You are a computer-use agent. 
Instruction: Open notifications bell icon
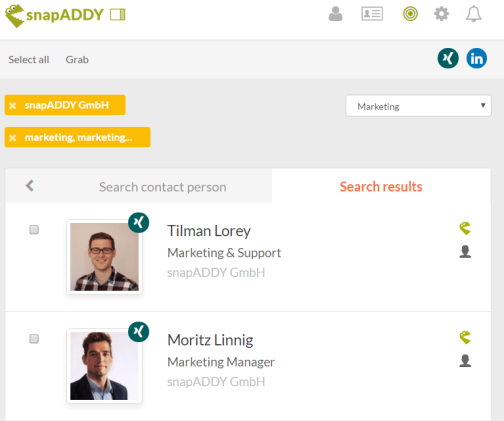473,14
